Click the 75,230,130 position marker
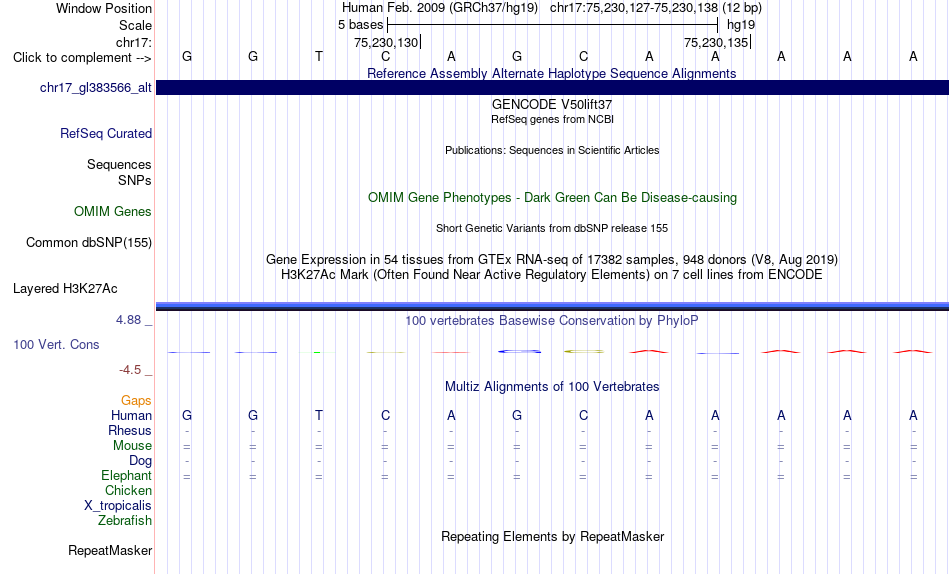The image size is (950, 574). (387, 42)
